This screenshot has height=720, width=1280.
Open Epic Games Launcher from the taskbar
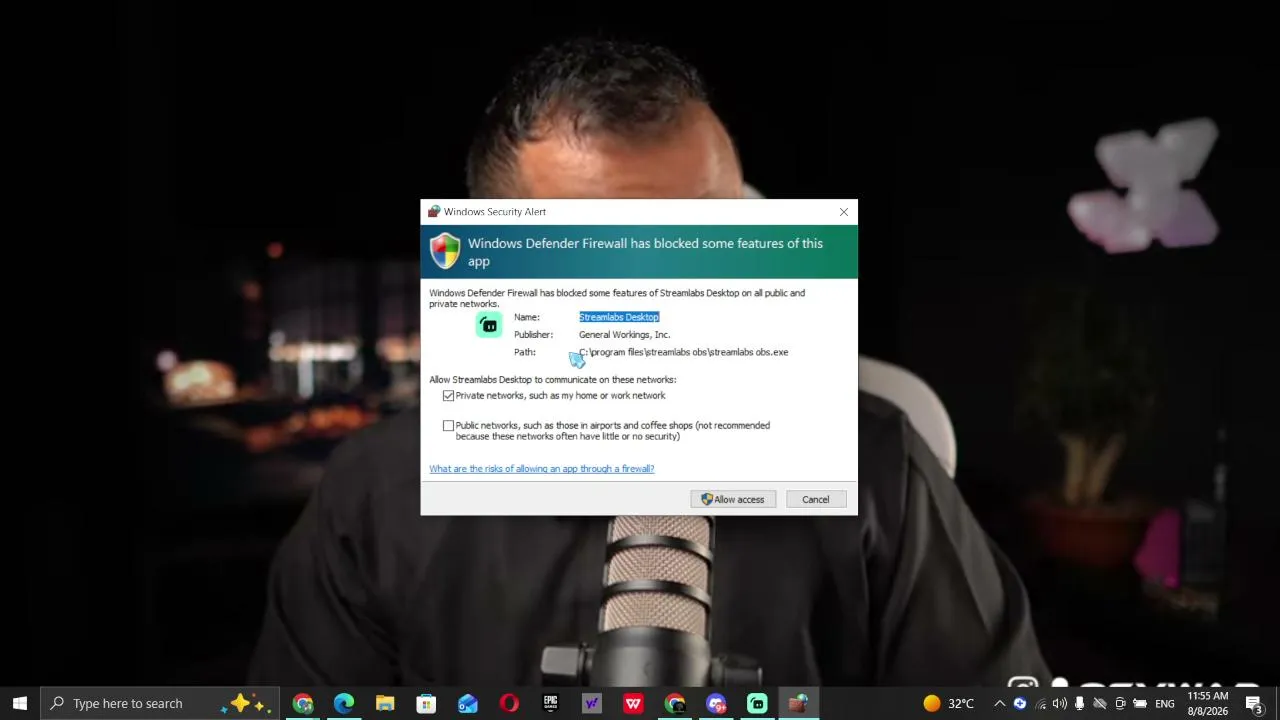coord(550,703)
